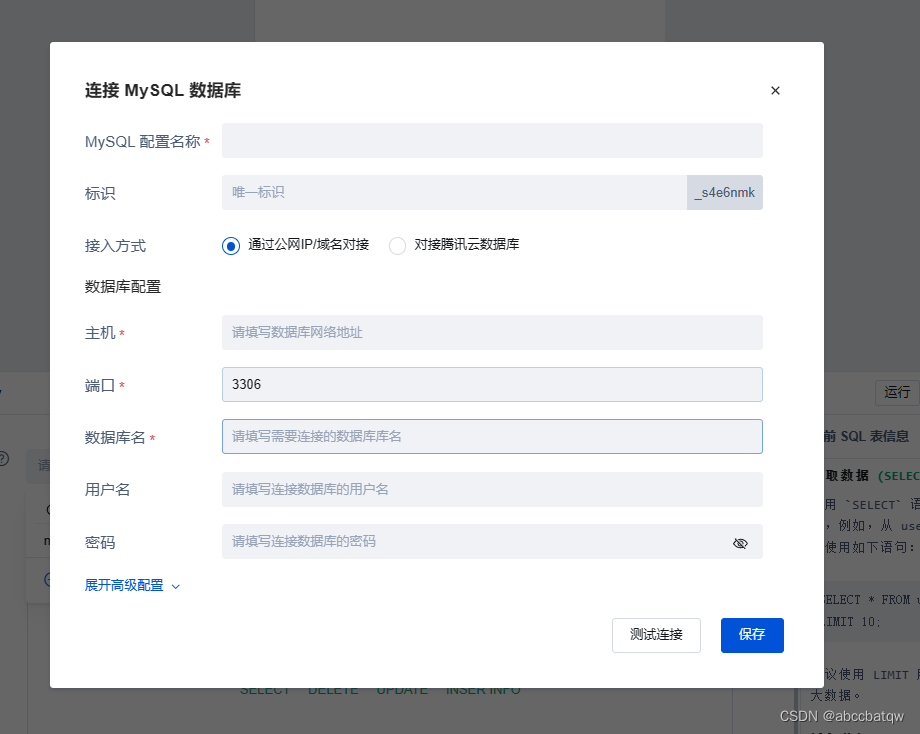Viewport: 920px width, 734px height.
Task: Click the 数据库名 database name field
Action: point(492,437)
